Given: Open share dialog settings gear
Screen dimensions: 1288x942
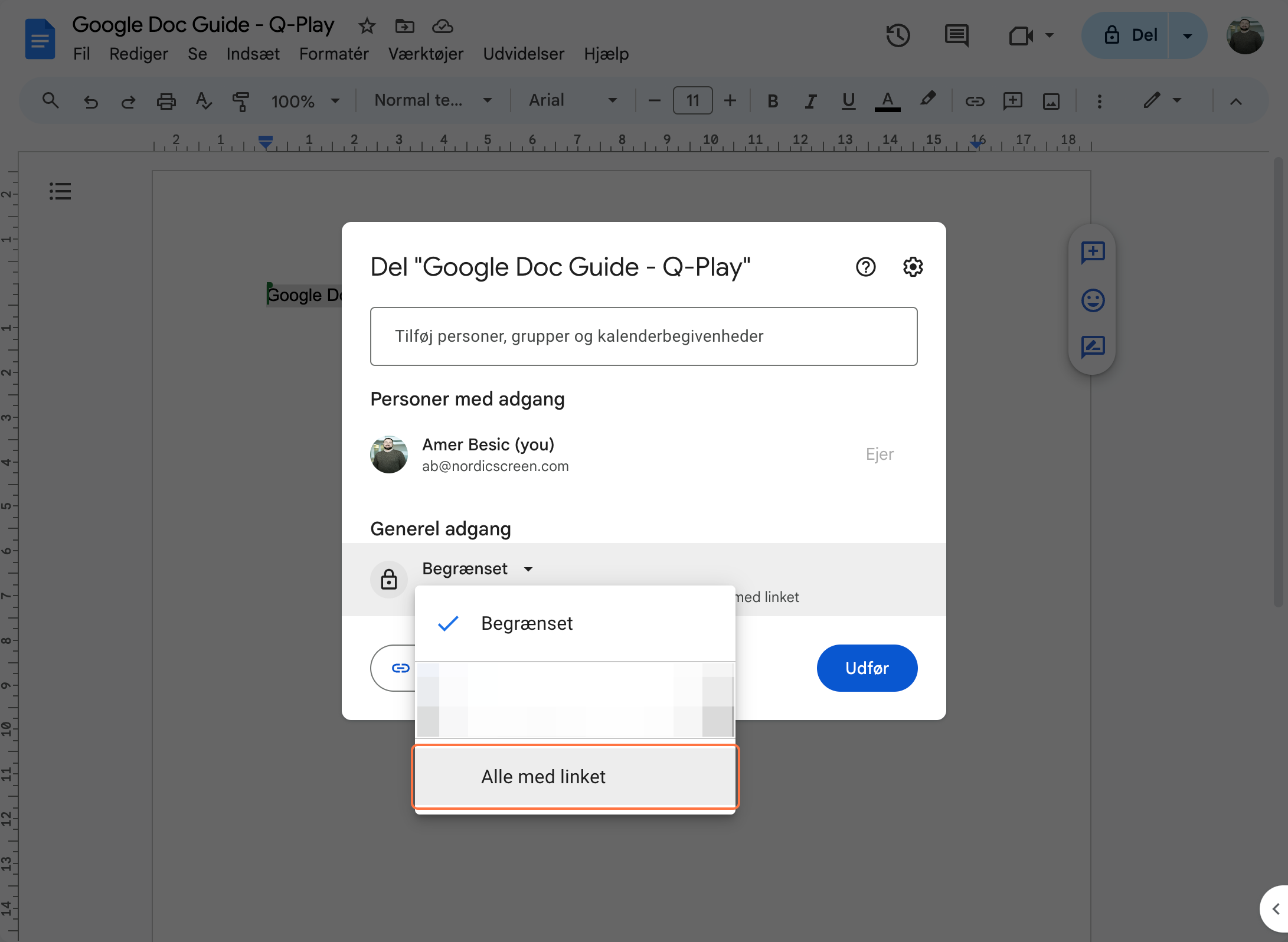Looking at the screenshot, I should (913, 267).
